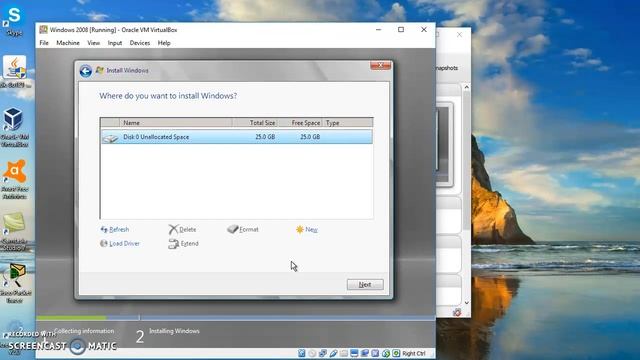The image size is (640, 360).
Task: Click the setup progress bar
Action: click(236, 317)
